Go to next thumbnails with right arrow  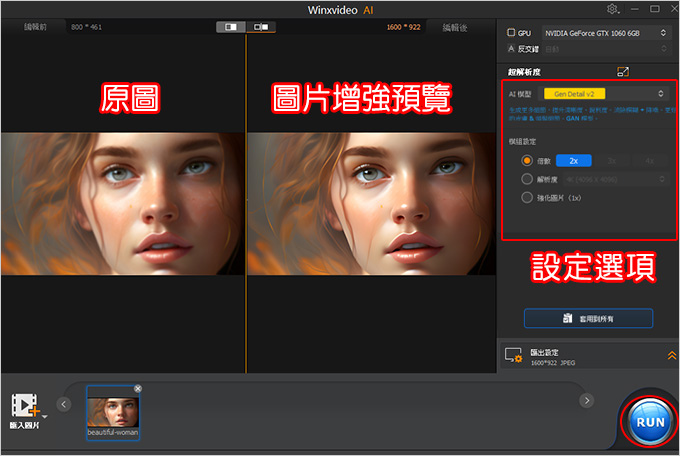coord(587,400)
